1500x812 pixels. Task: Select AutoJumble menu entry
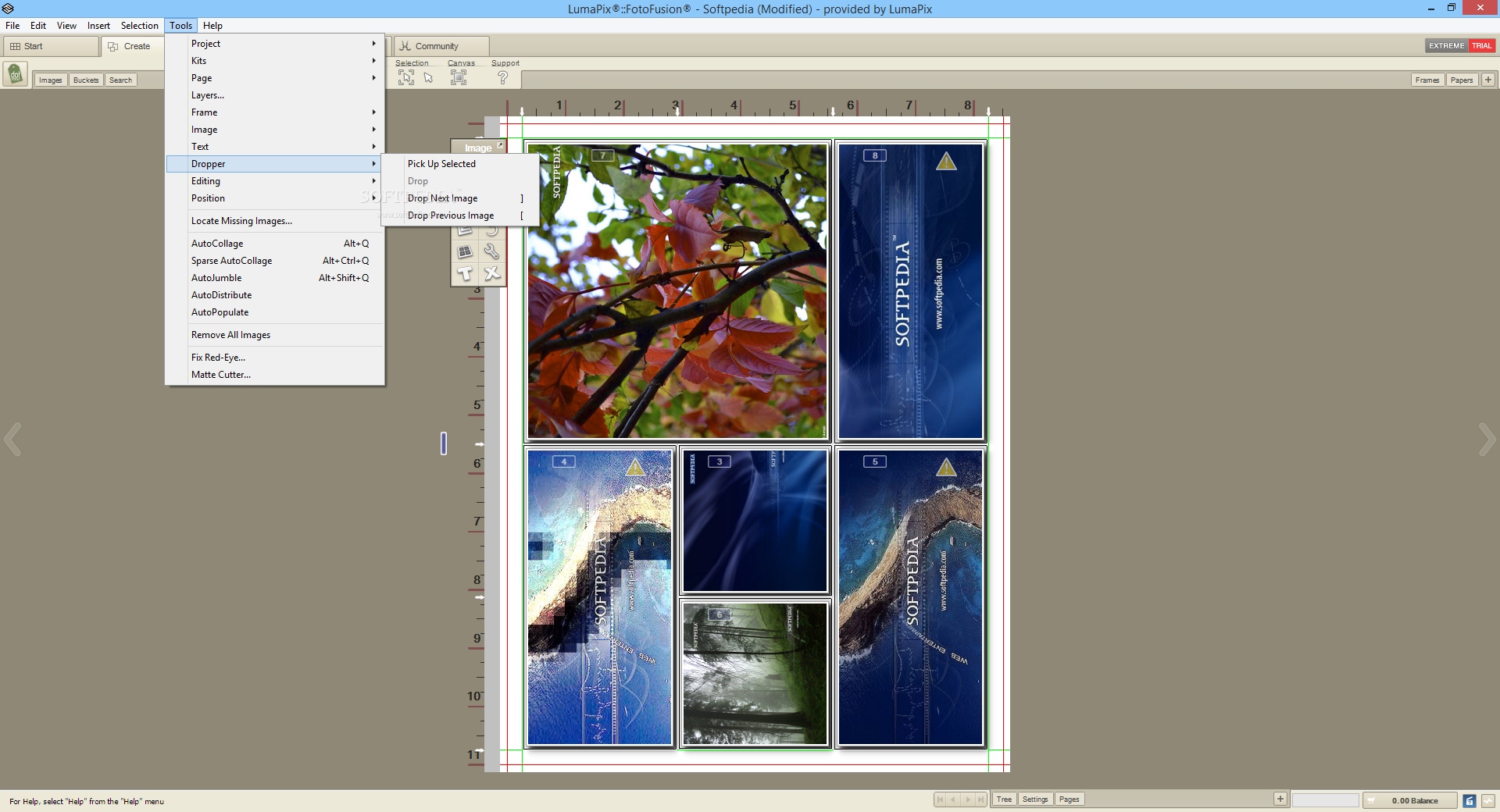275,278
